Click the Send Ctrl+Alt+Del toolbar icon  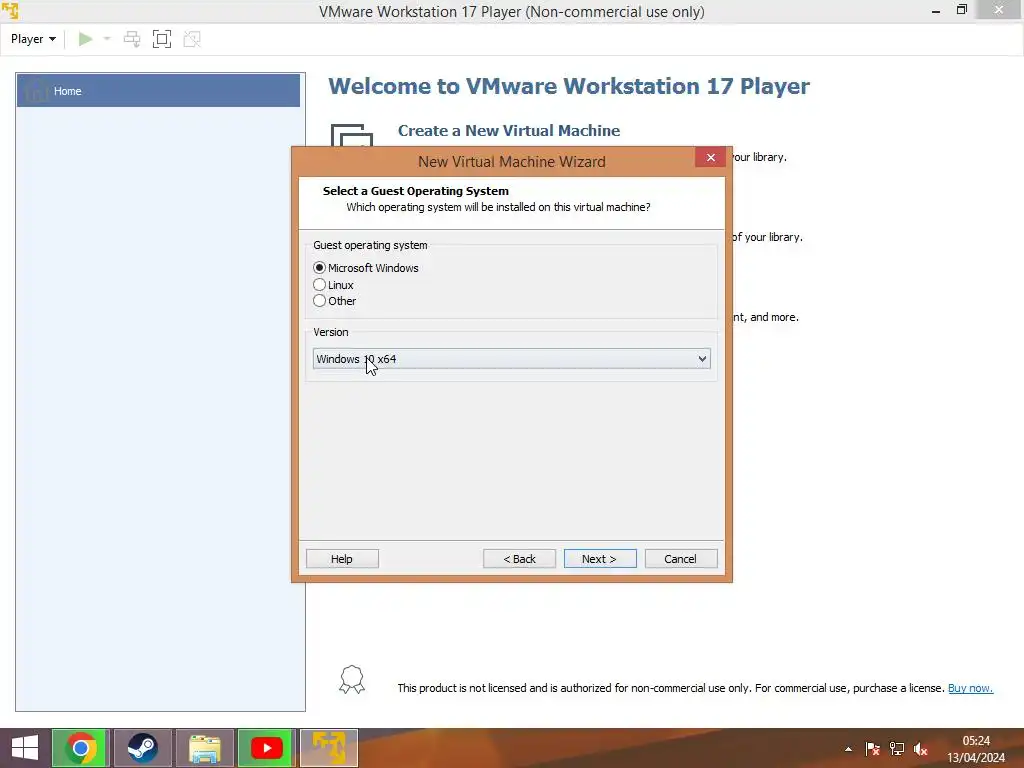[x=132, y=39]
